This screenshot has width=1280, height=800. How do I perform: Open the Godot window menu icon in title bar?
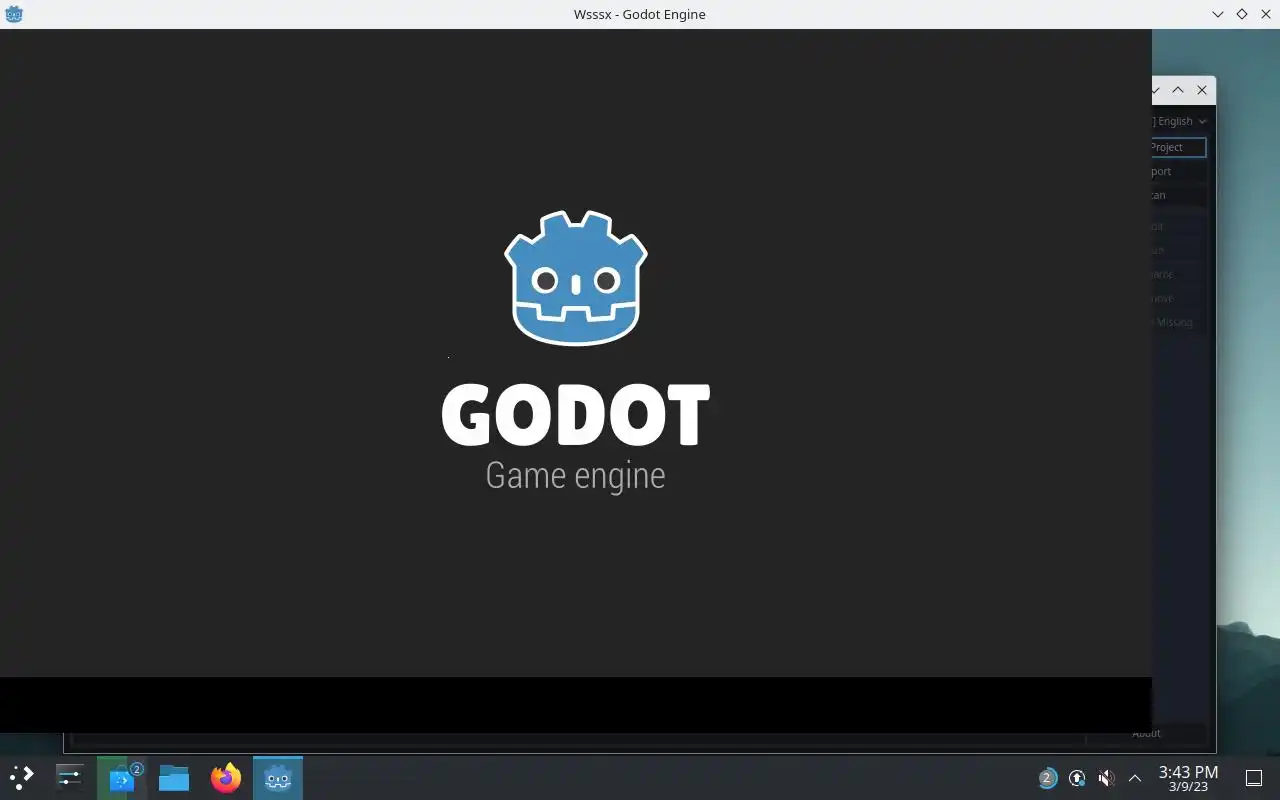click(x=14, y=14)
